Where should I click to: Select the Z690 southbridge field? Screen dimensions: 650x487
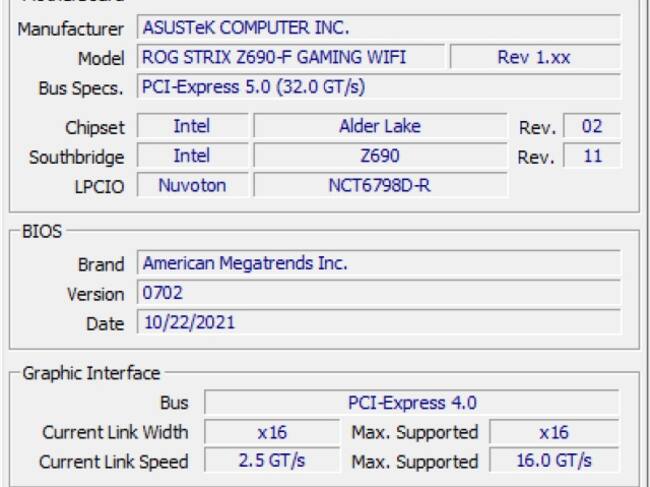[379, 156]
